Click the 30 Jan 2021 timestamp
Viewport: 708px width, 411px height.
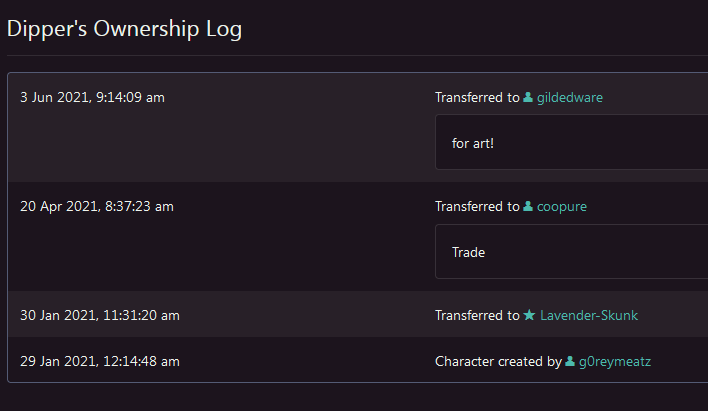100,316
